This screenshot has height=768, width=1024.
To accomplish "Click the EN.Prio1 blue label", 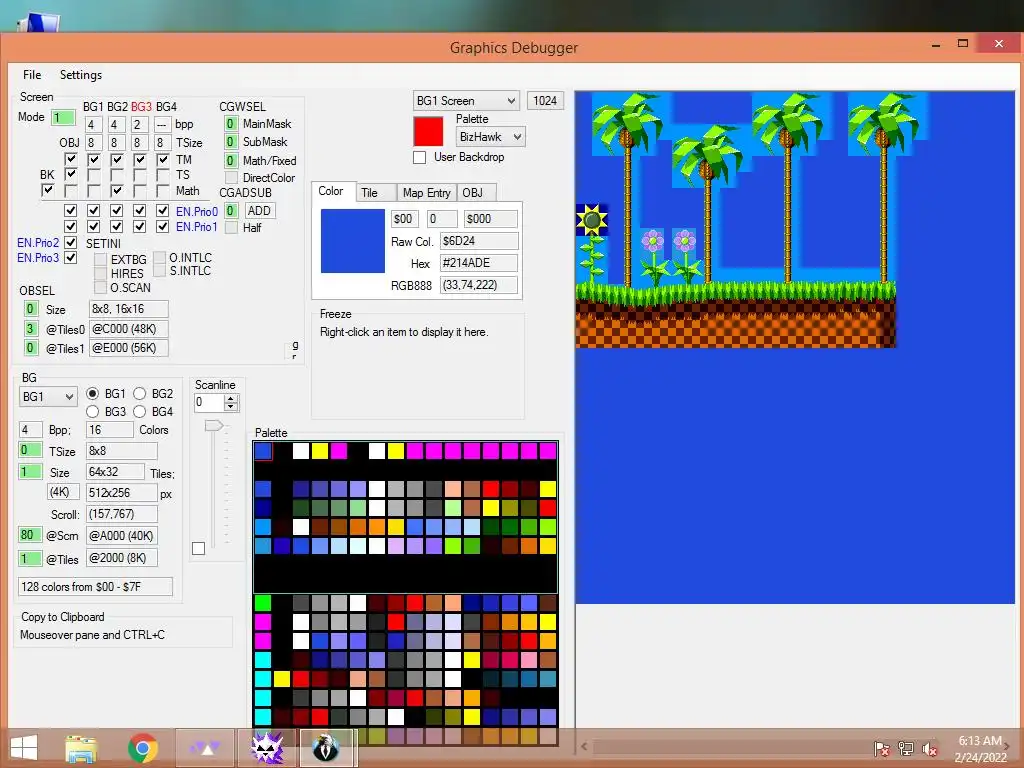I will coord(197,227).
